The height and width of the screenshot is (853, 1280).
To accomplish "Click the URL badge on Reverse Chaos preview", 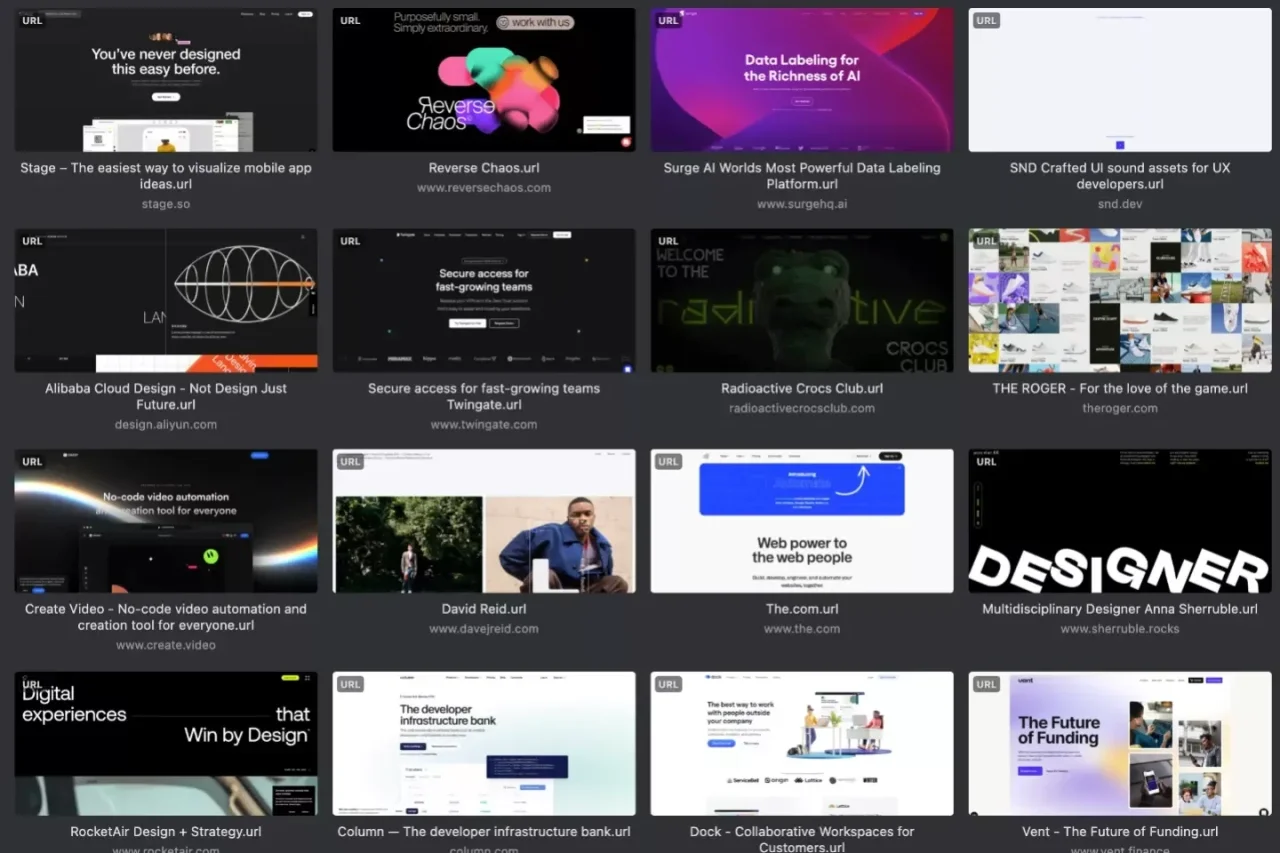I will 350,21.
